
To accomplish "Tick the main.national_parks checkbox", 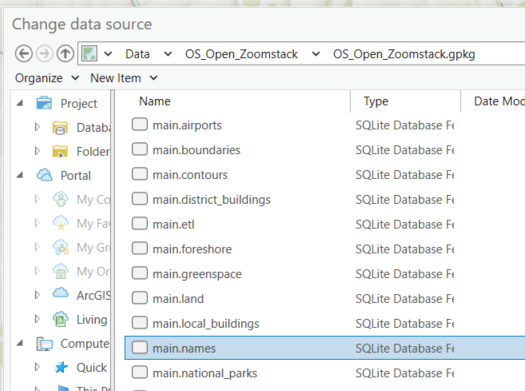I will pos(140,372).
